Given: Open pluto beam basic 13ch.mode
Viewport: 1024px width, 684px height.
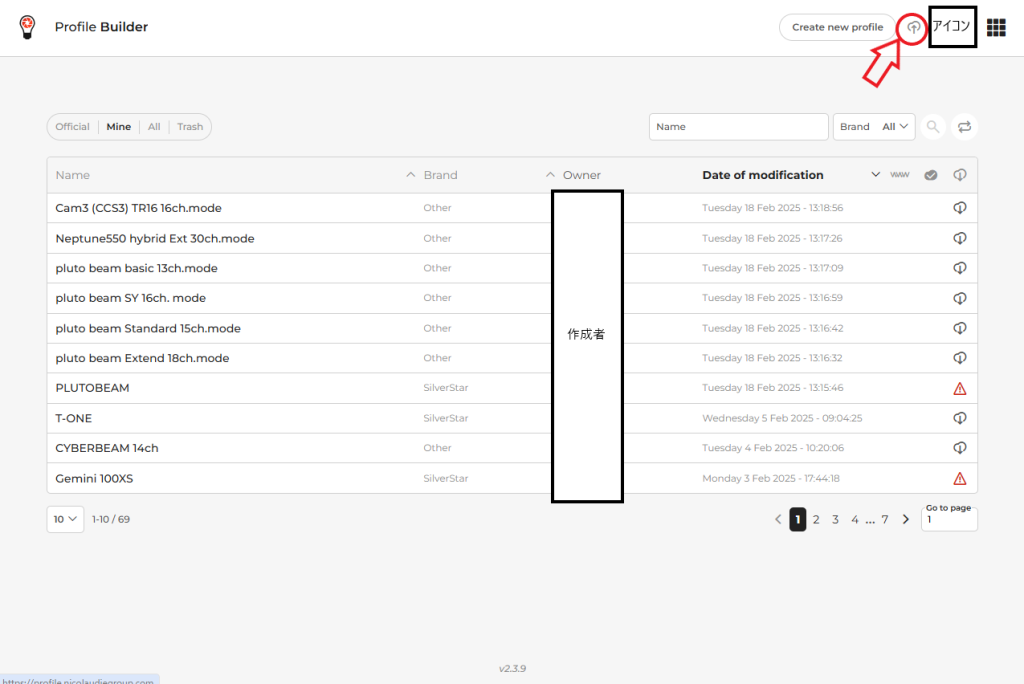Looking at the screenshot, I should pyautogui.click(x=136, y=268).
